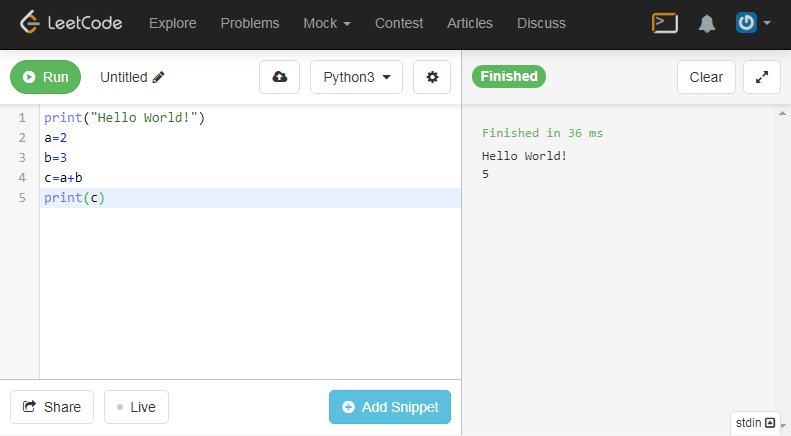791x436 pixels.
Task: Click code line a=2
Action: (x=55, y=138)
